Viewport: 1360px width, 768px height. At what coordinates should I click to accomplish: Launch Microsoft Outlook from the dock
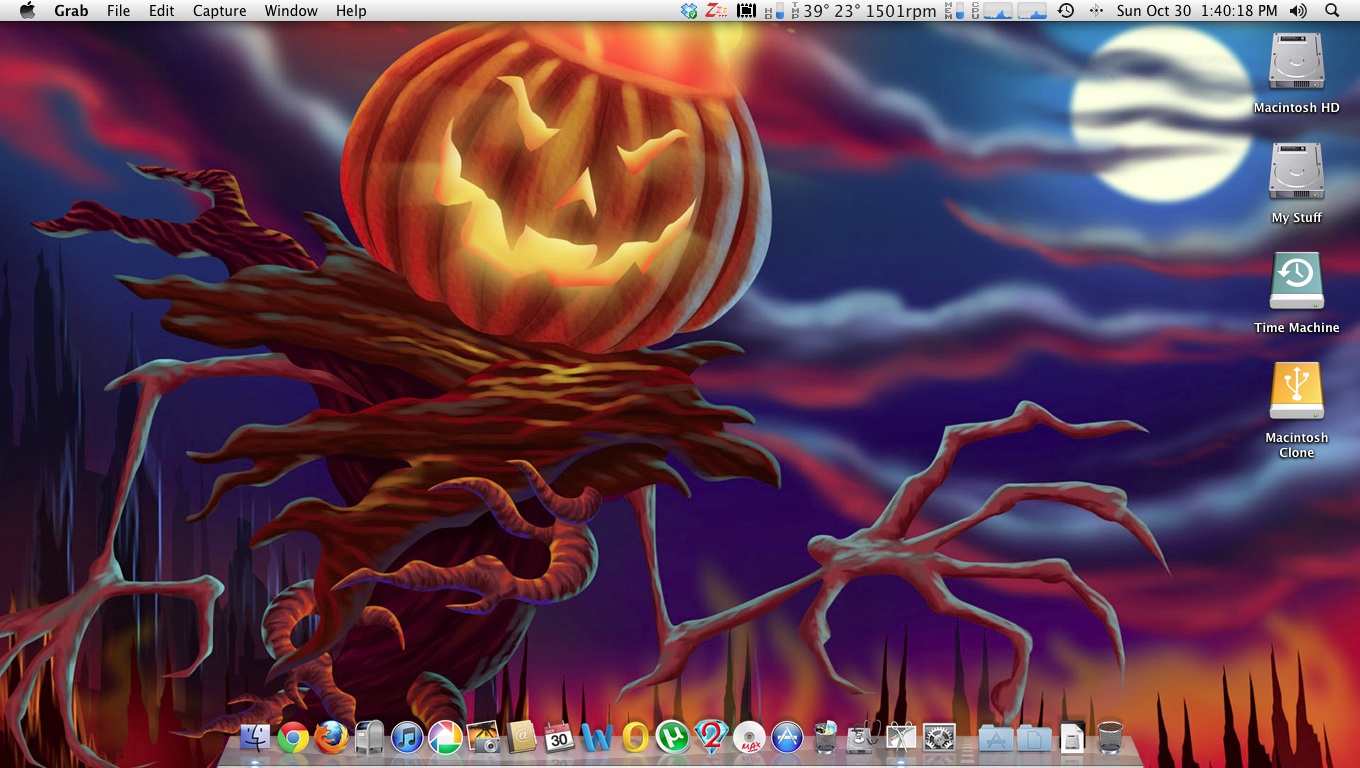pyautogui.click(x=635, y=738)
